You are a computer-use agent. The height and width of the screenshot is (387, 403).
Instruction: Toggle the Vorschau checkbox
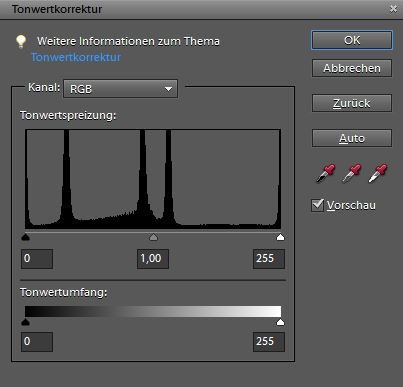(x=317, y=205)
